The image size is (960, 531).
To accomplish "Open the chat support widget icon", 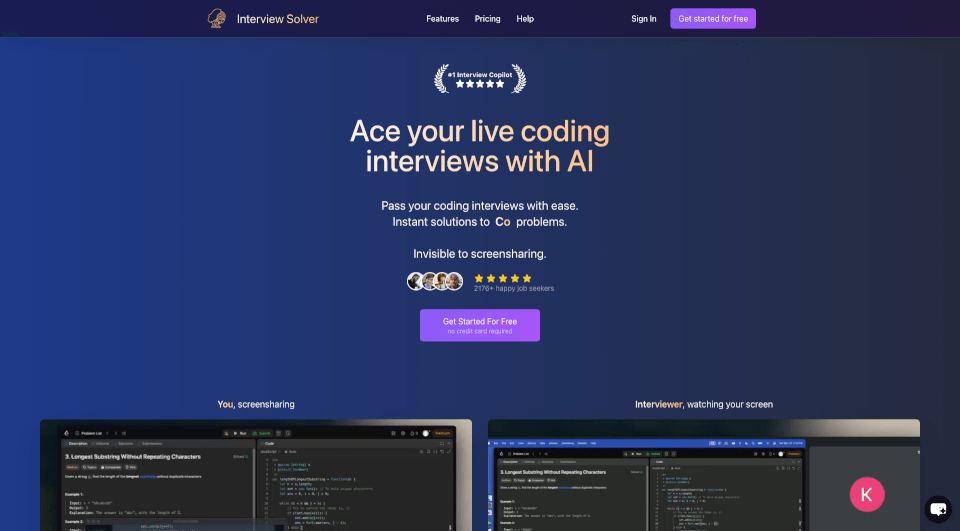I will tap(937, 509).
